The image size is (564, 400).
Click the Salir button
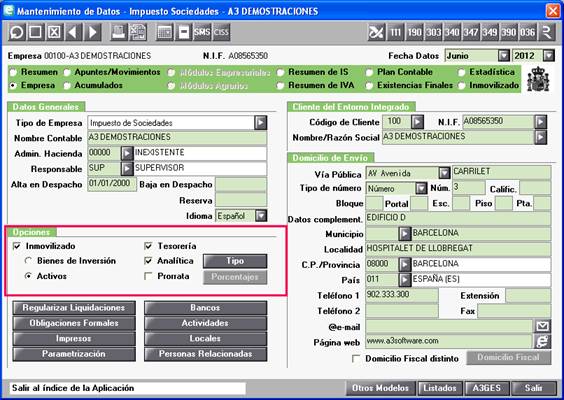[x=534, y=388]
